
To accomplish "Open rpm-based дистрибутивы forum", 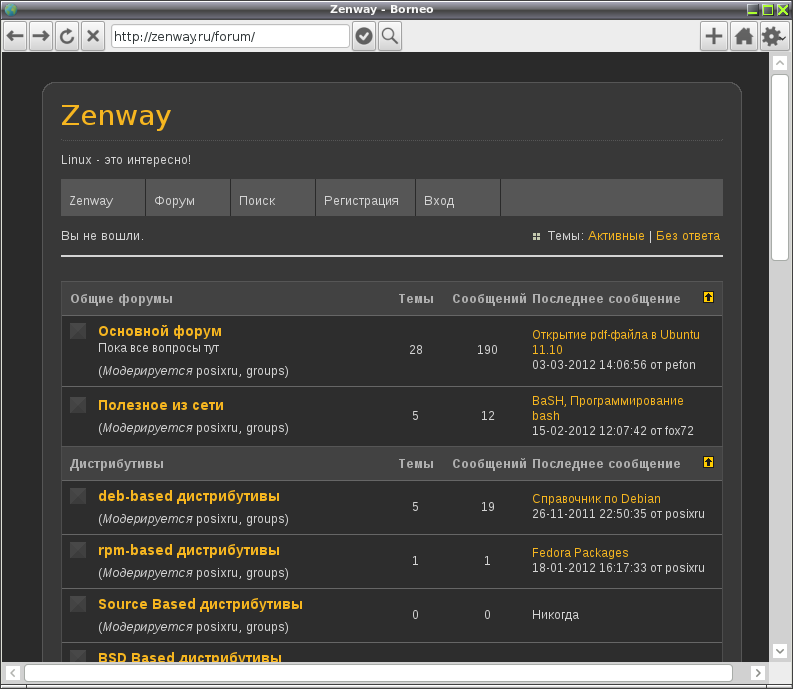I will click(189, 550).
